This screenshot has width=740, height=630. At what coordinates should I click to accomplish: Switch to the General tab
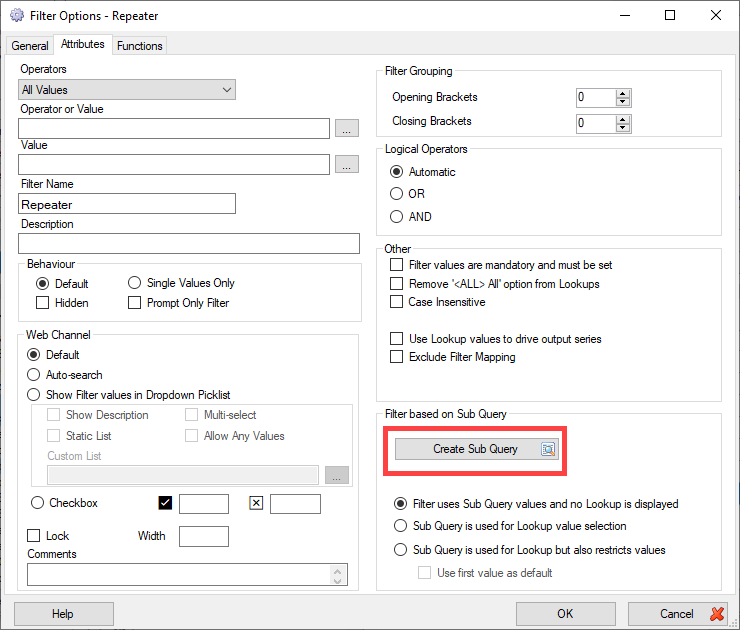30,46
